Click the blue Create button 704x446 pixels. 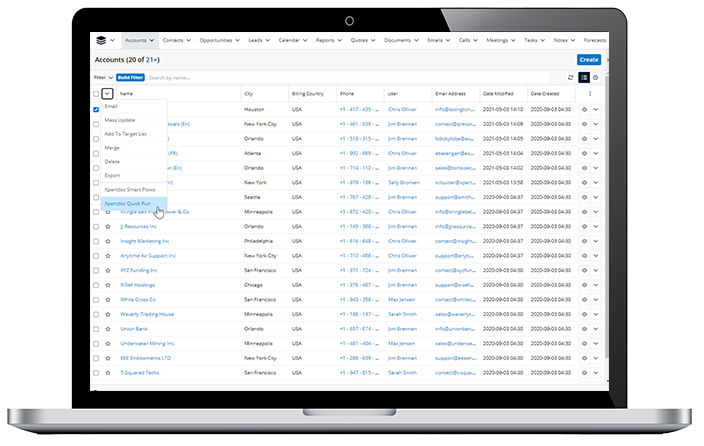(589, 60)
